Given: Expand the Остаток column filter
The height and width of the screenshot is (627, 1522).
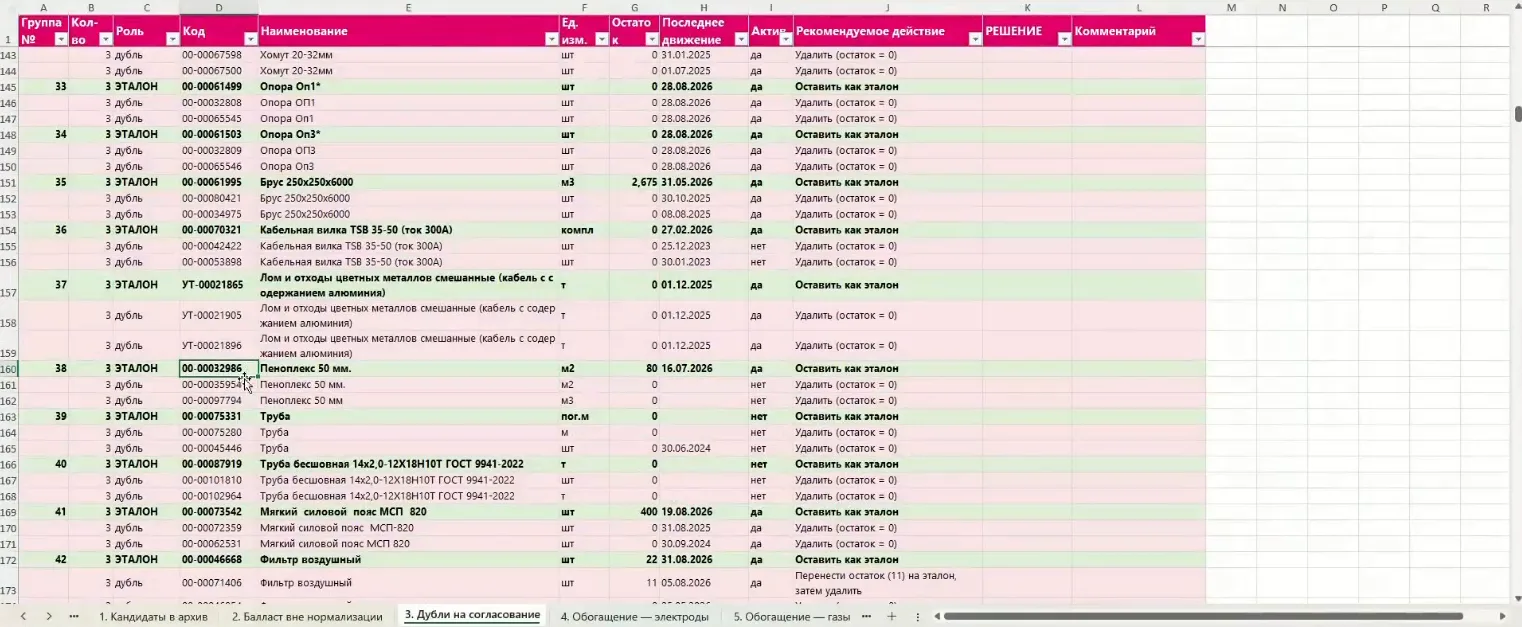Looking at the screenshot, I should coord(652,39).
